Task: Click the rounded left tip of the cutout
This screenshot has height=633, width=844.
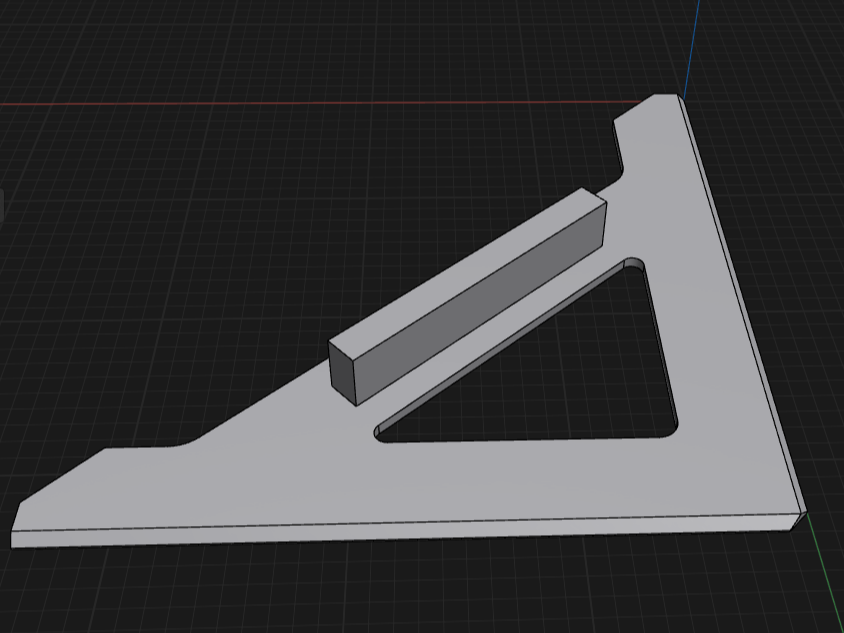Action: 380,433
